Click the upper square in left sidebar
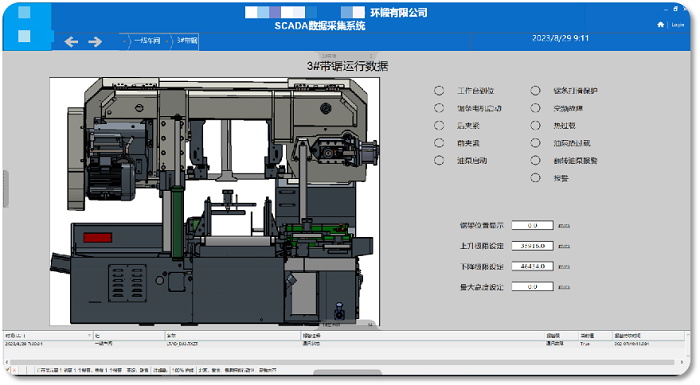The image size is (700, 385). tap(24, 12)
